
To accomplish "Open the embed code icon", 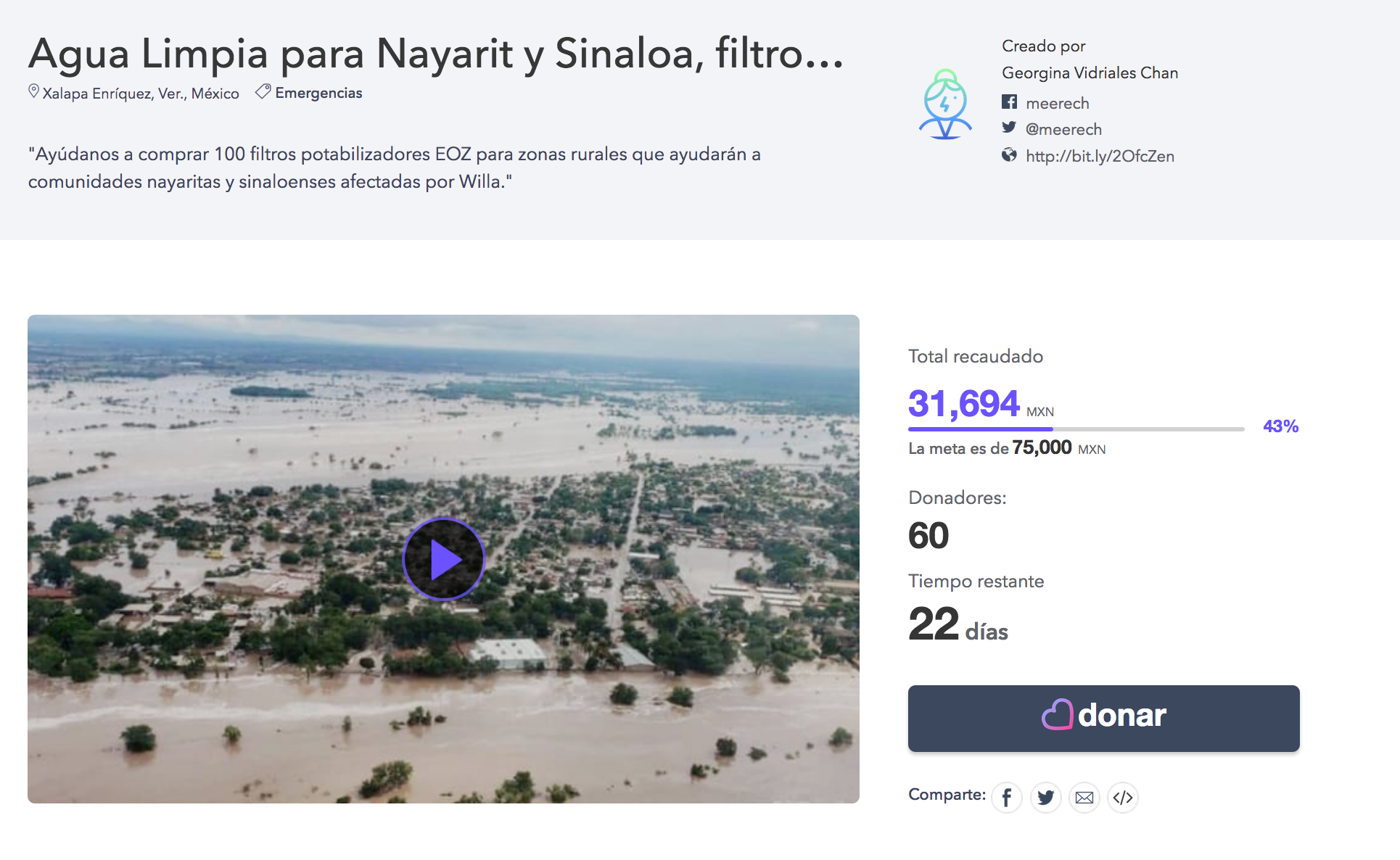I will (x=1122, y=798).
